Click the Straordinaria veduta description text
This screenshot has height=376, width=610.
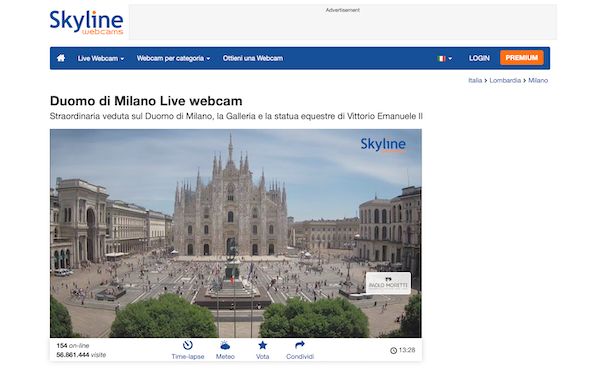(x=236, y=116)
